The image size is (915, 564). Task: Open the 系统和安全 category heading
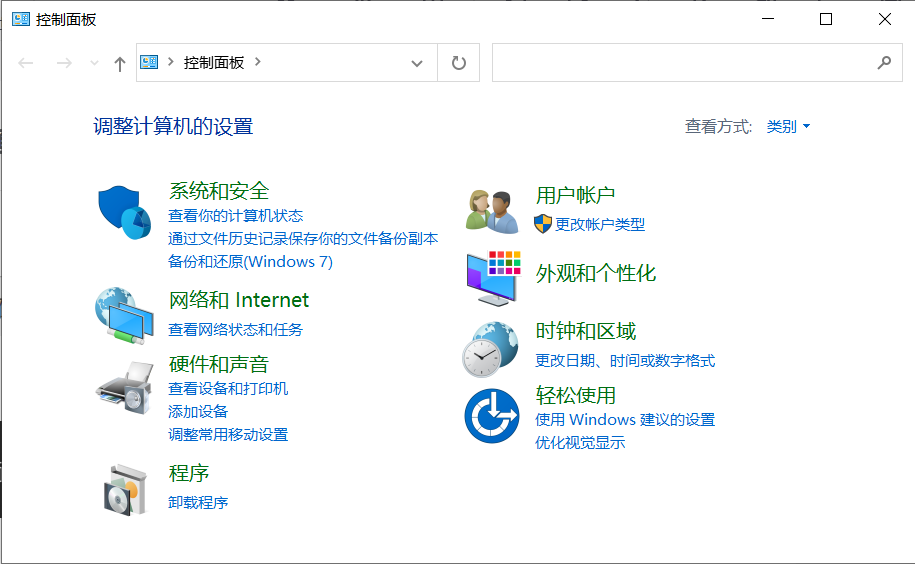[219, 191]
